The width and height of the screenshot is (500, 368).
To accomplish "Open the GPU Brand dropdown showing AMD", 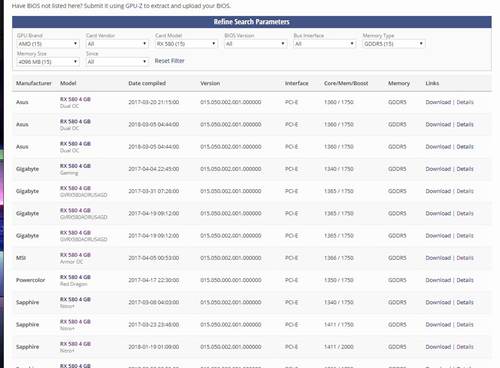I will (x=48, y=44).
